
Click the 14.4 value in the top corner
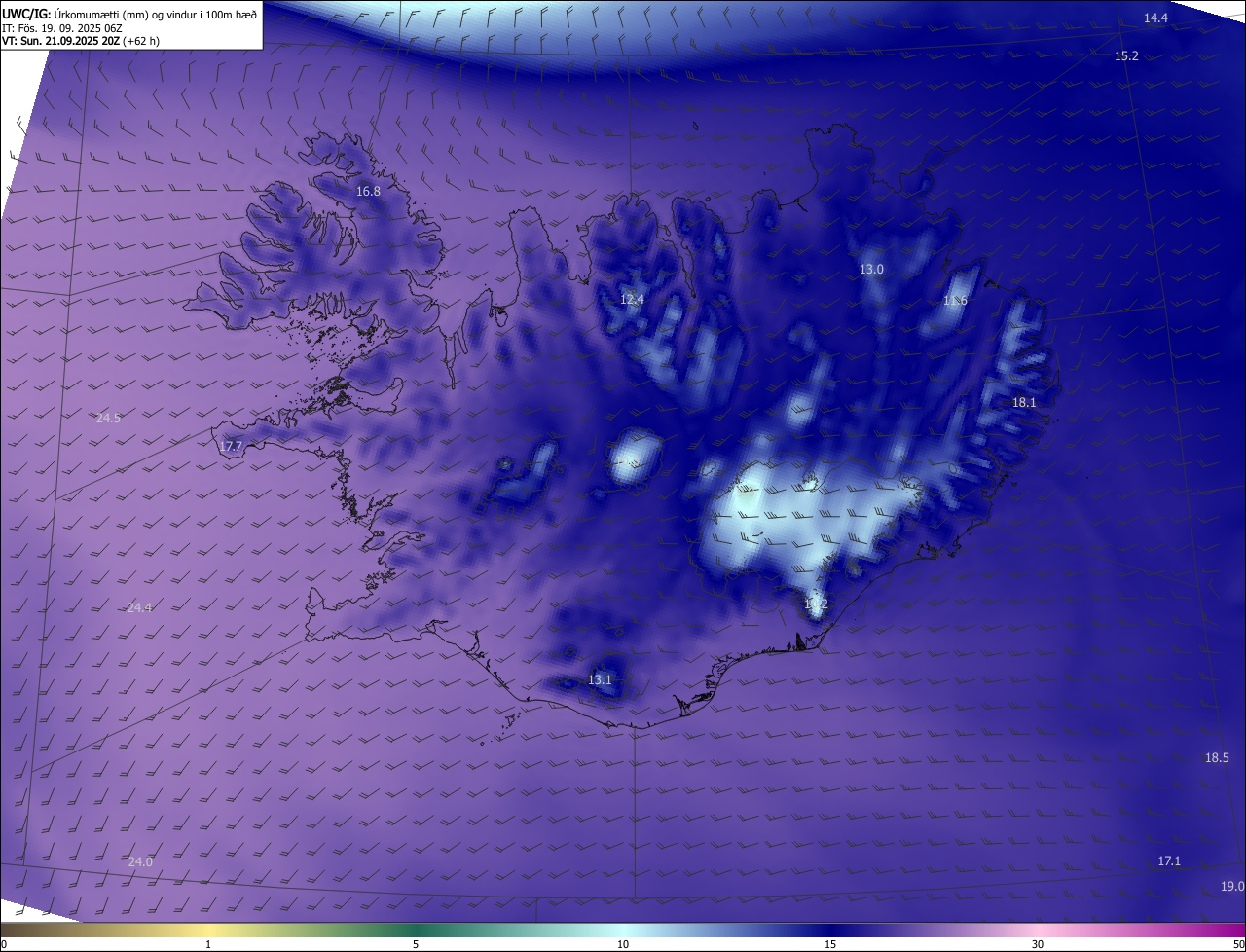tap(1155, 18)
